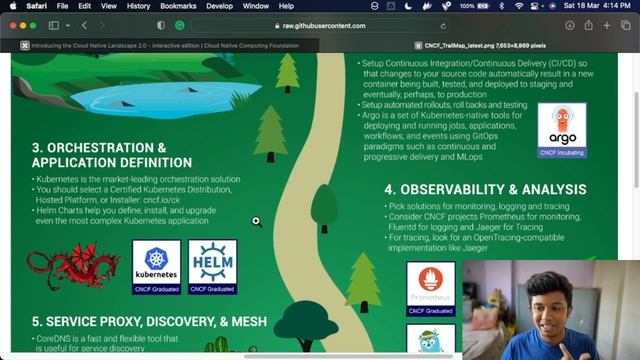Screen dimensions: 640x360
Task: Expand the tab group dropdown beside sidebar button
Action: coord(68,25)
